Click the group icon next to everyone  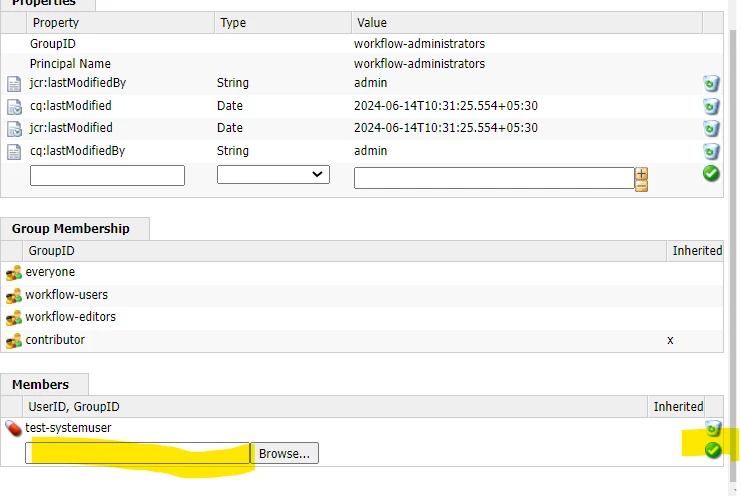point(14,273)
